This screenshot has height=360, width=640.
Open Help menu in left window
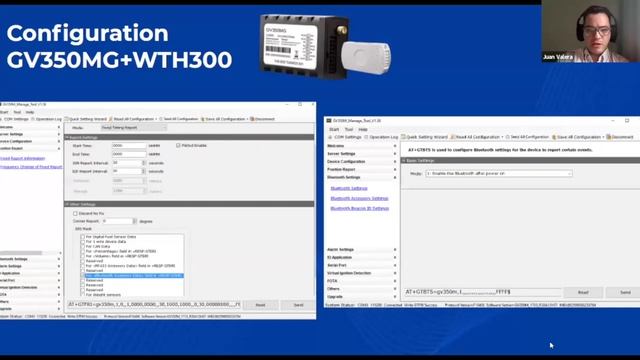tap(30, 112)
